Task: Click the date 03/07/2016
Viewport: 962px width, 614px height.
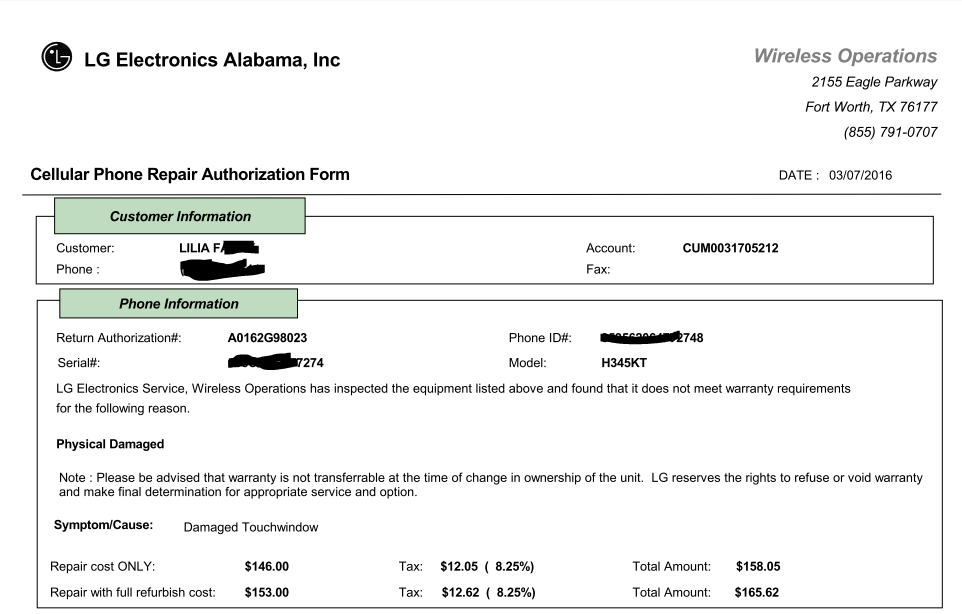Action: 860,175
